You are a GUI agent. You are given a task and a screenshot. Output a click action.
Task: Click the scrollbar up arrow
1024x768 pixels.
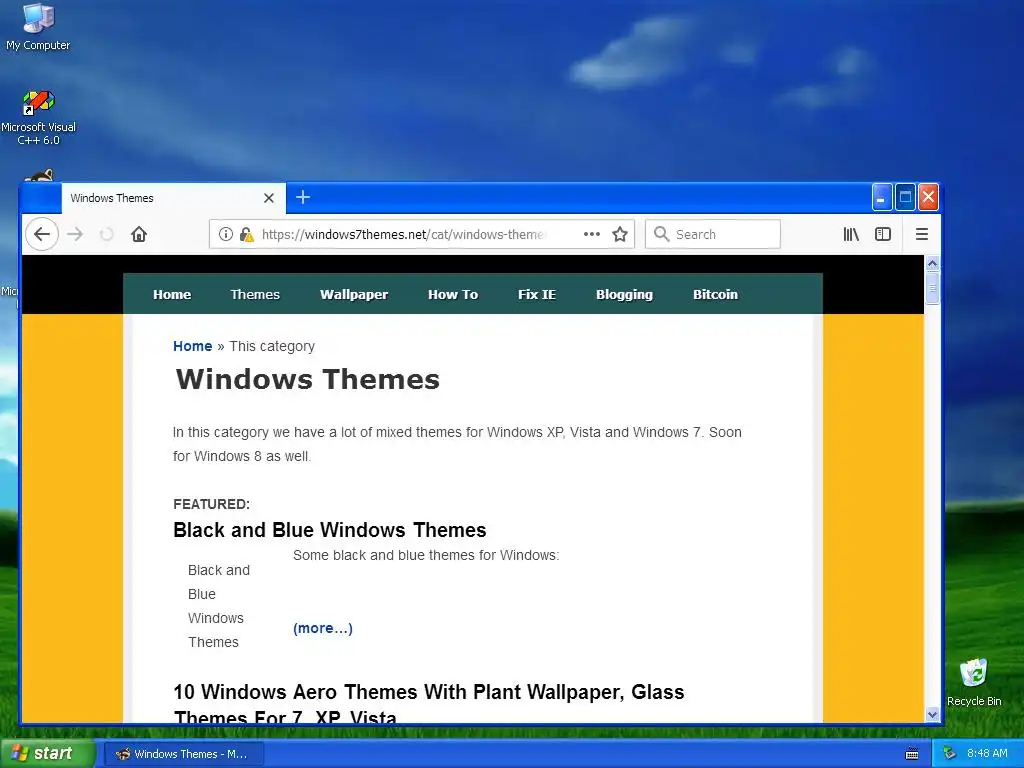pos(932,264)
